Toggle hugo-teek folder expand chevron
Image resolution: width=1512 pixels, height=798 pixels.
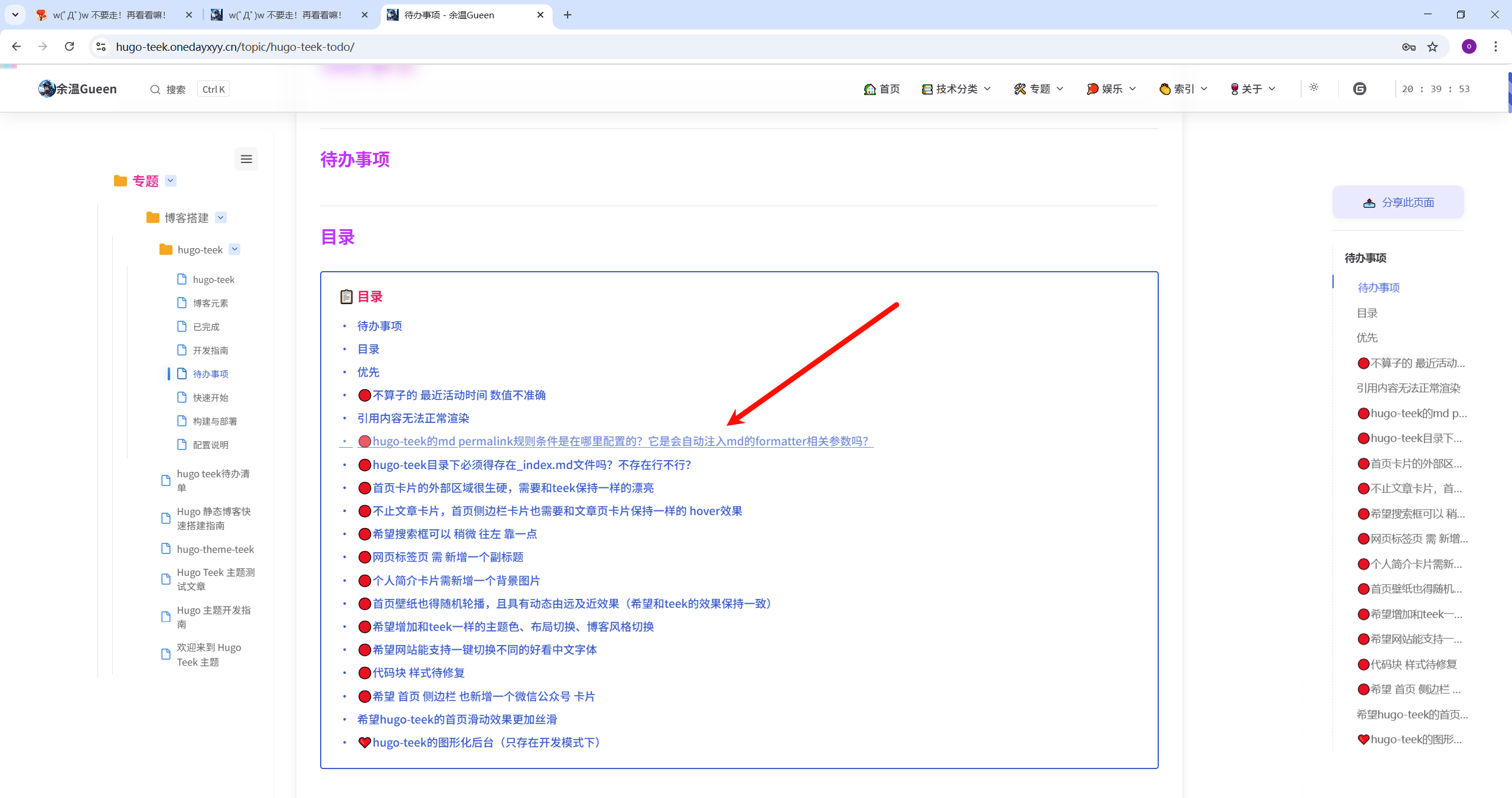235,249
